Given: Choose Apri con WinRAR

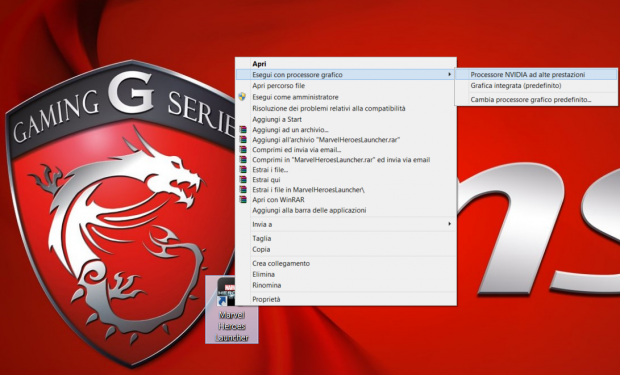Looking at the screenshot, I should 346,200.
